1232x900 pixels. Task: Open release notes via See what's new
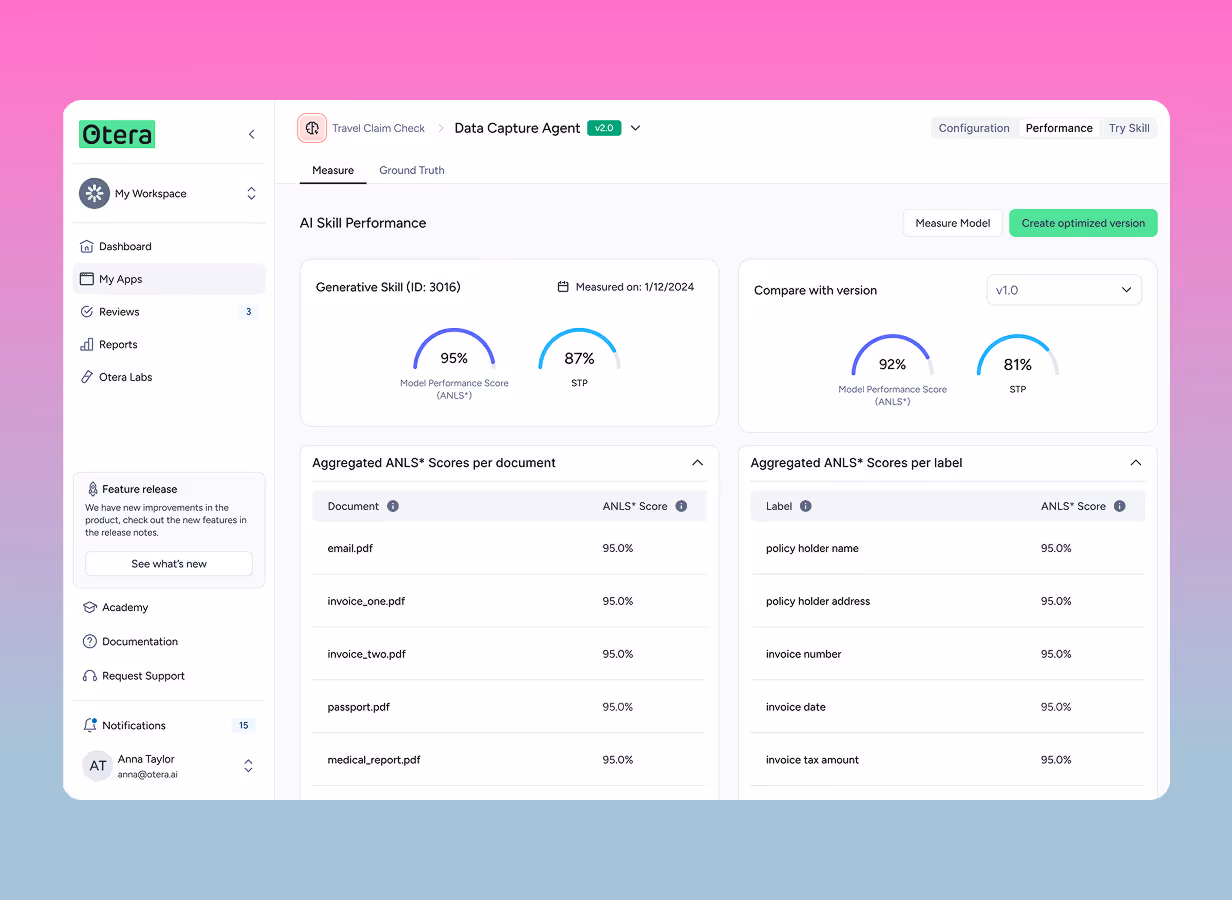click(168, 563)
